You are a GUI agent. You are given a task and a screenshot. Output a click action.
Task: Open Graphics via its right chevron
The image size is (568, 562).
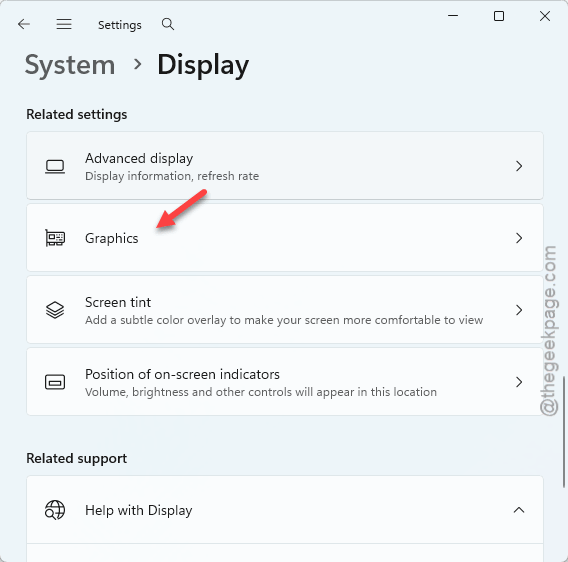[519, 238]
